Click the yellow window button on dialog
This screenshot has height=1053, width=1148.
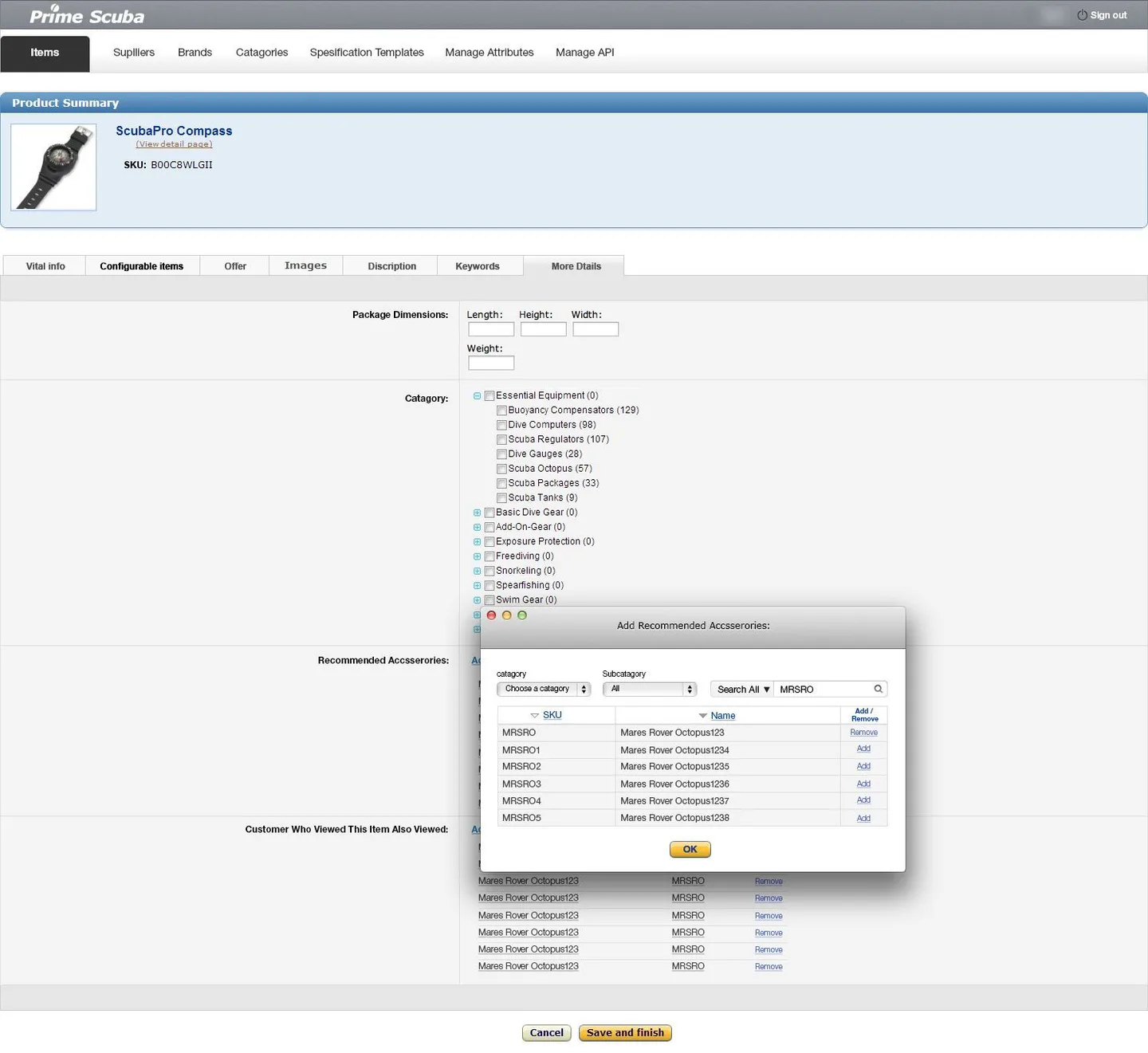(506, 615)
